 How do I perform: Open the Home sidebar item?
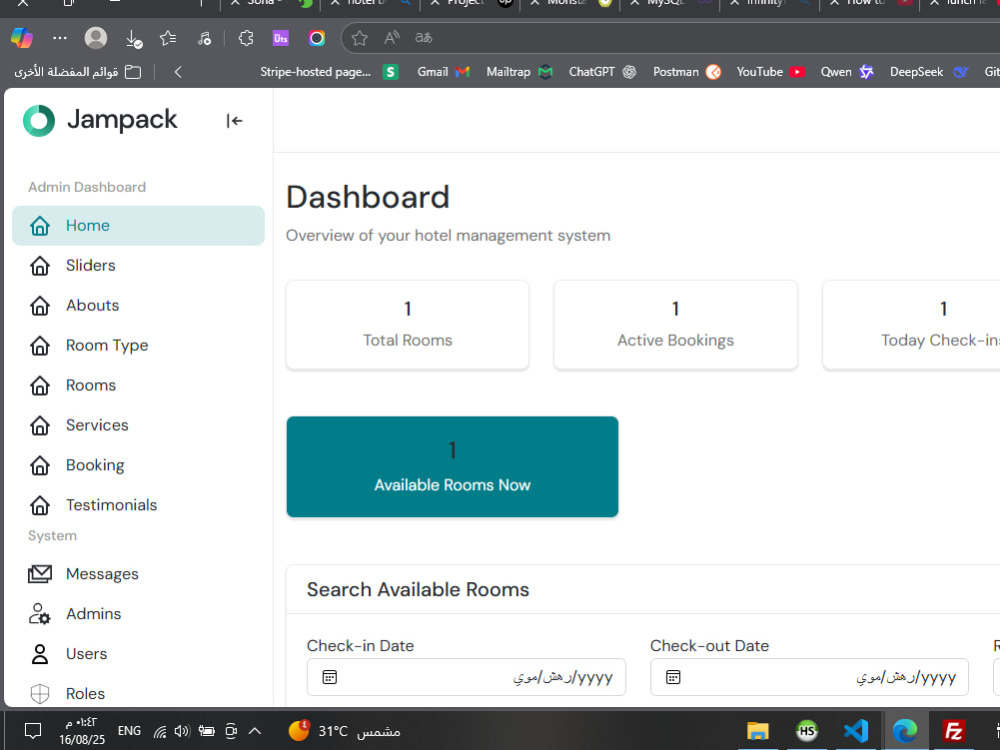tap(138, 225)
